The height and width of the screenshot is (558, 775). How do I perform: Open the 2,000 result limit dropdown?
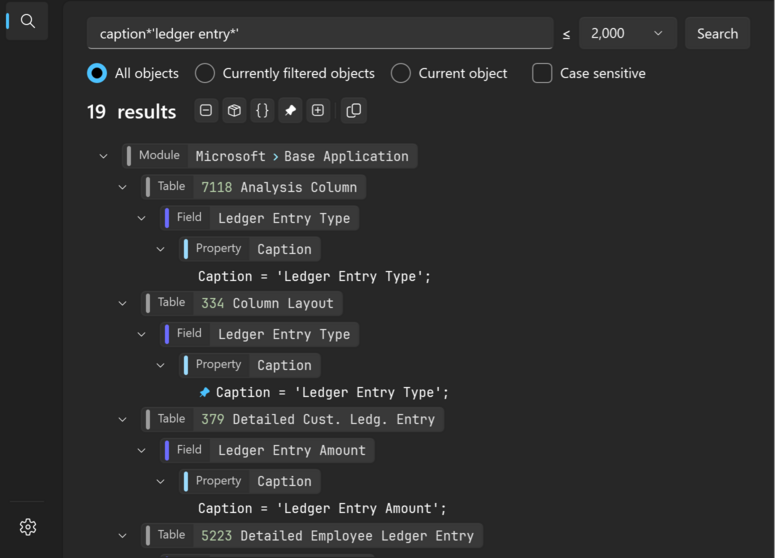pos(628,33)
